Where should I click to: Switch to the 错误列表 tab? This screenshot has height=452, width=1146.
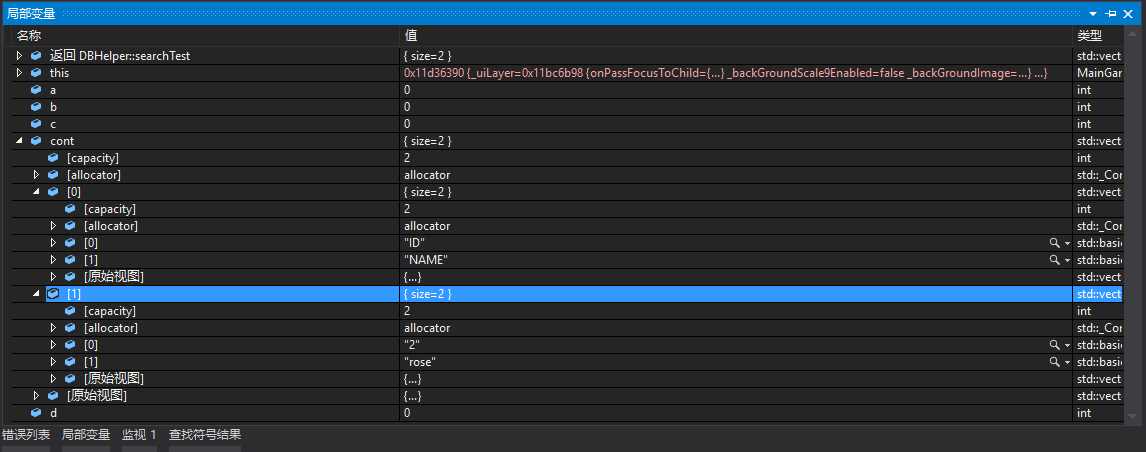tap(26, 434)
